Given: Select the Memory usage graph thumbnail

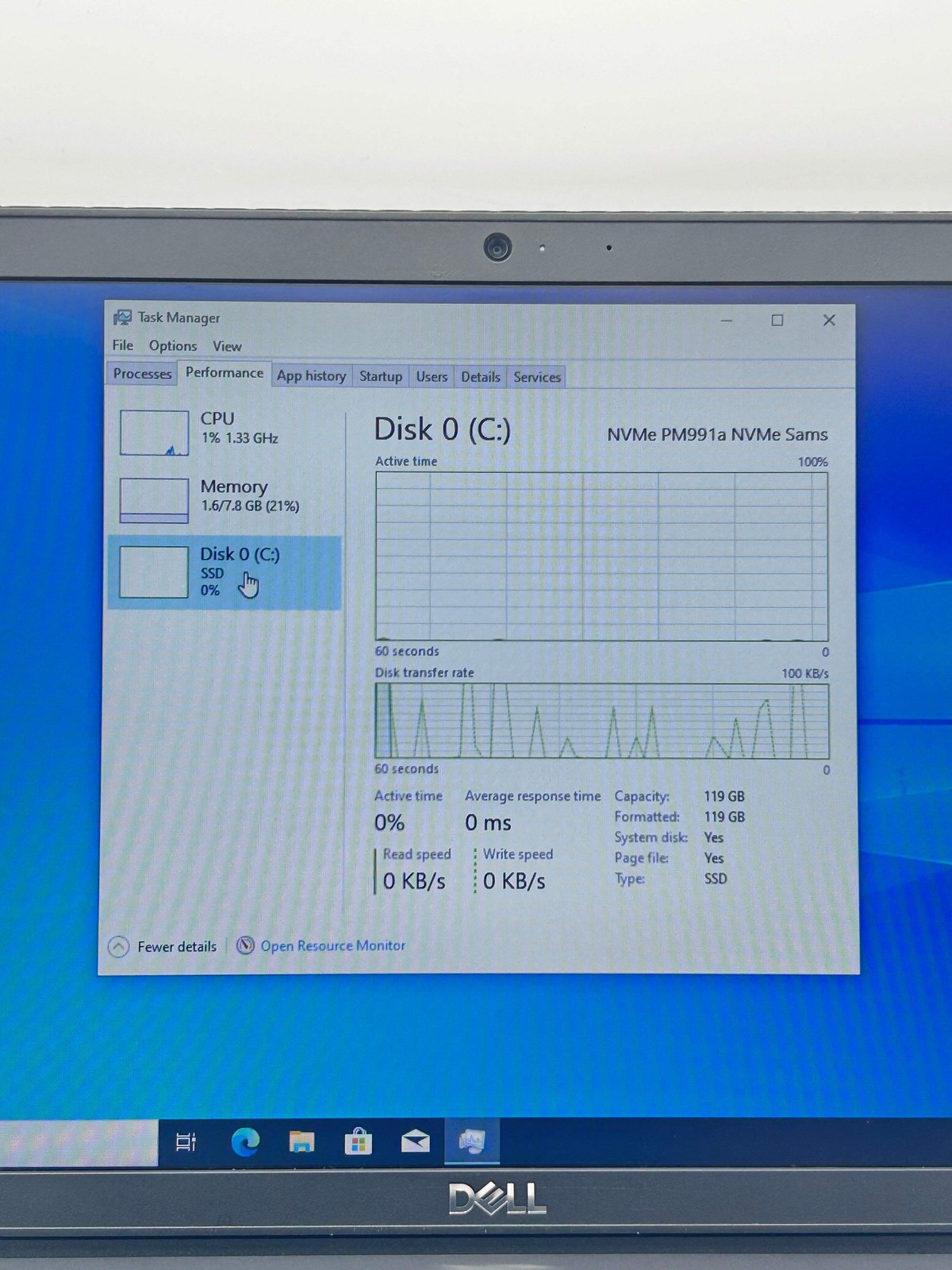Looking at the screenshot, I should coord(154,500).
